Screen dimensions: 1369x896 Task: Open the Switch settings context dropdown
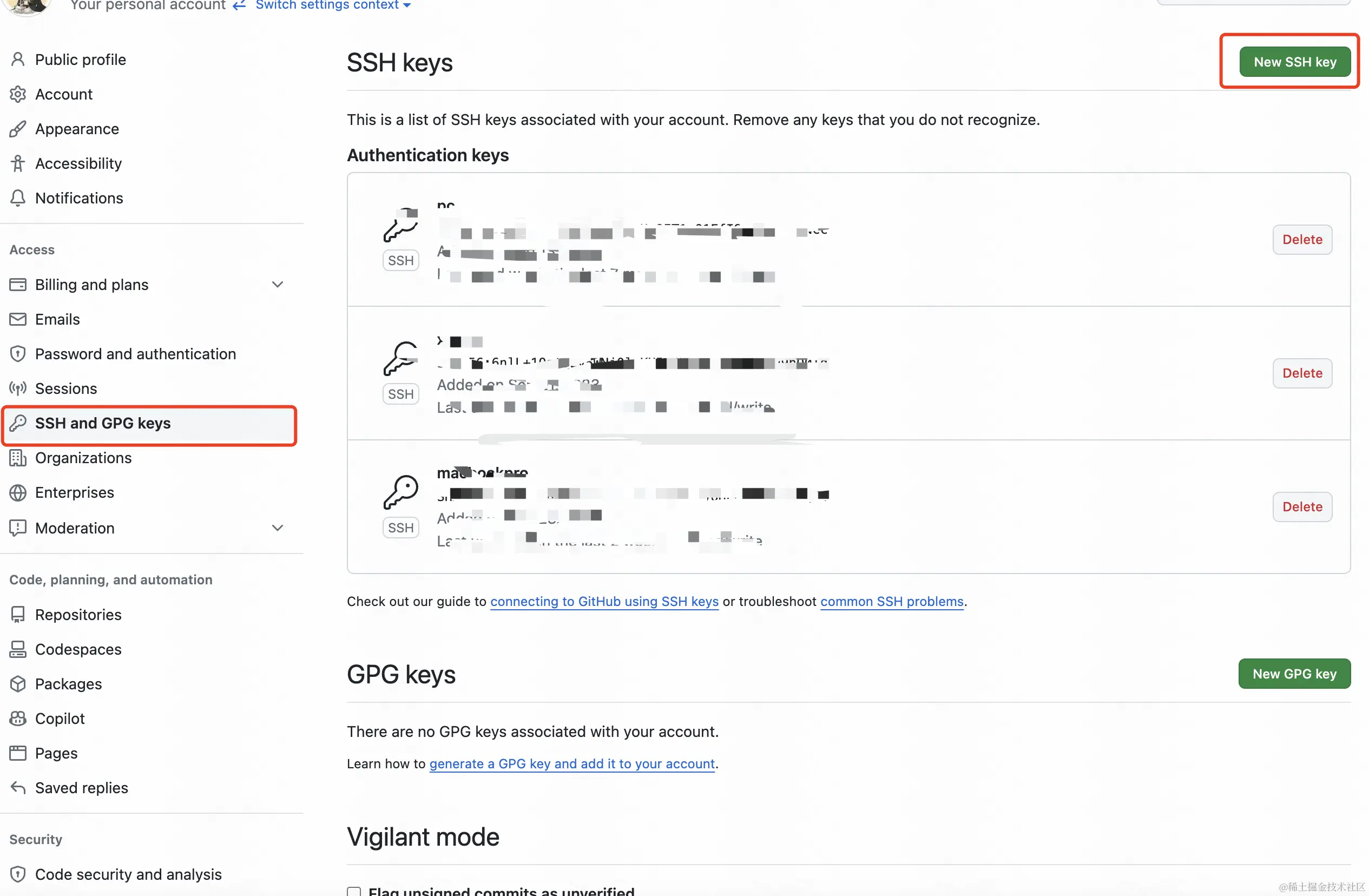[x=332, y=5]
